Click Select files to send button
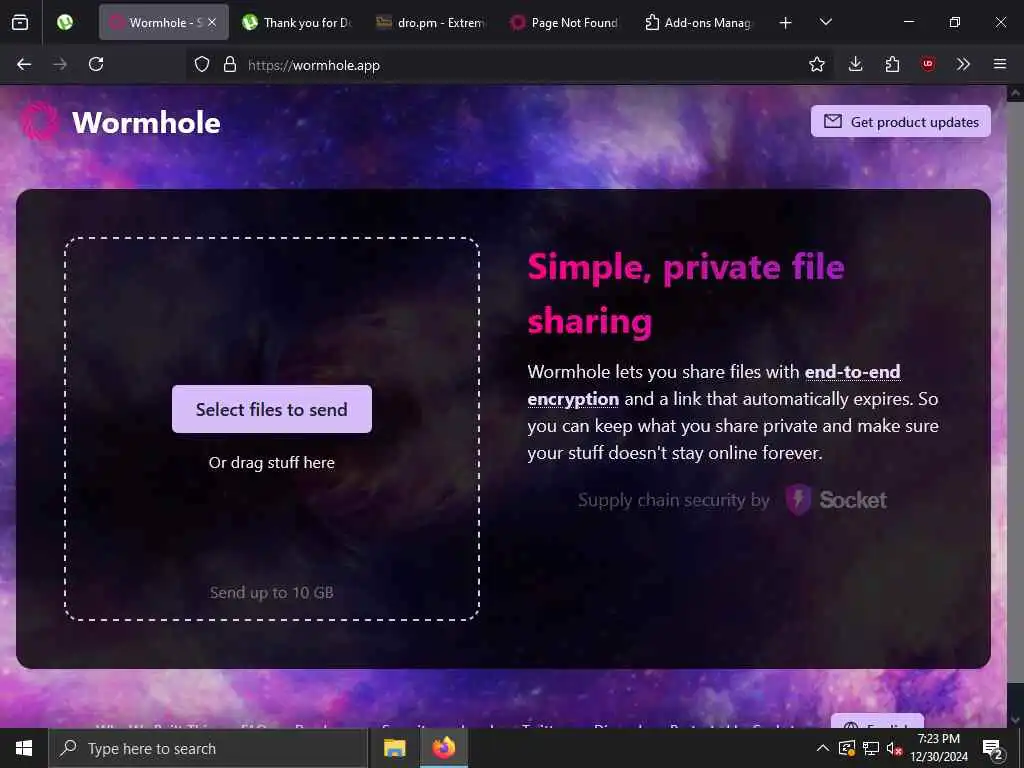This screenshot has height=768, width=1024. click(272, 409)
